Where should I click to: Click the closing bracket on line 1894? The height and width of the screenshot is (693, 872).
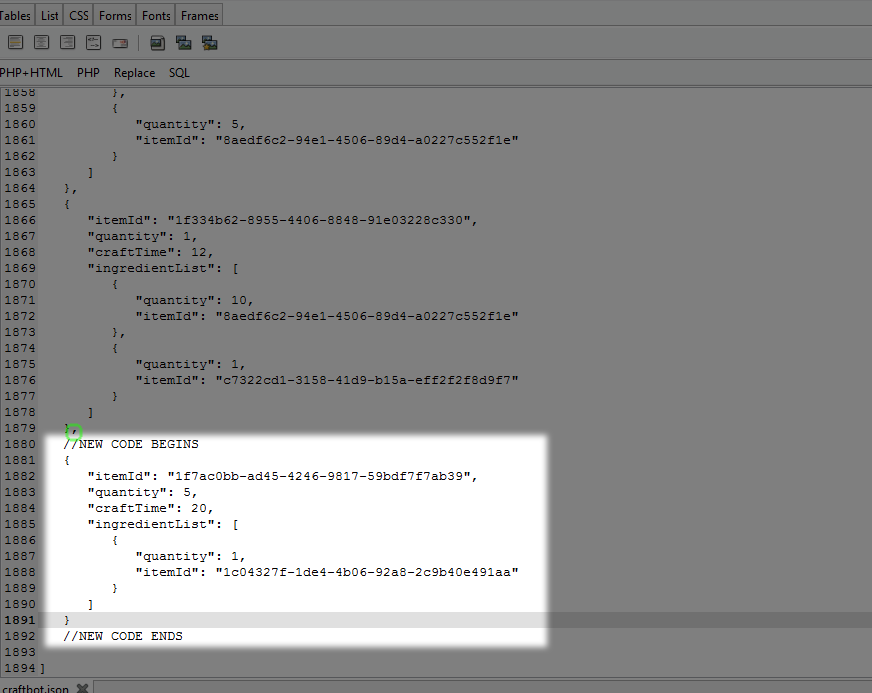pyautogui.click(x=42, y=667)
